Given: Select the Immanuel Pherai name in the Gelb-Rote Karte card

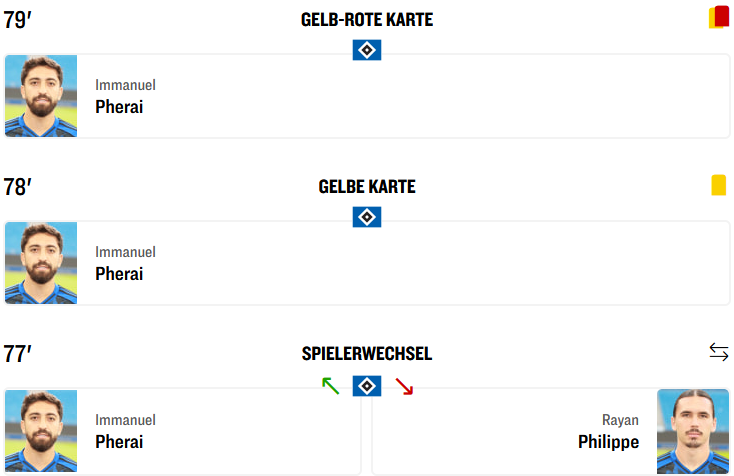Looking at the screenshot, I should pos(119,97).
